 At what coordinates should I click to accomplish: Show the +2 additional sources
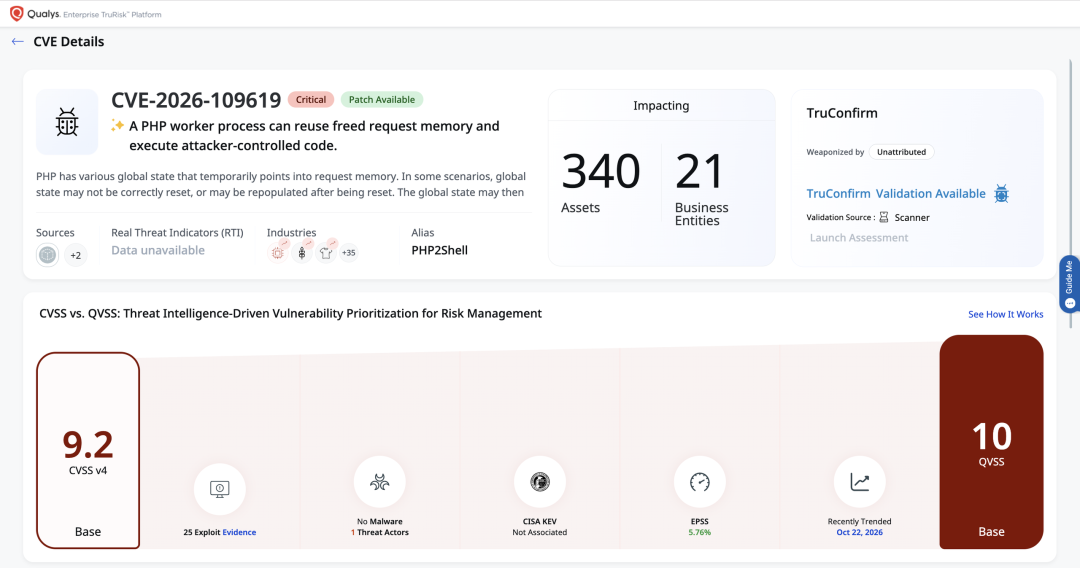(76, 255)
